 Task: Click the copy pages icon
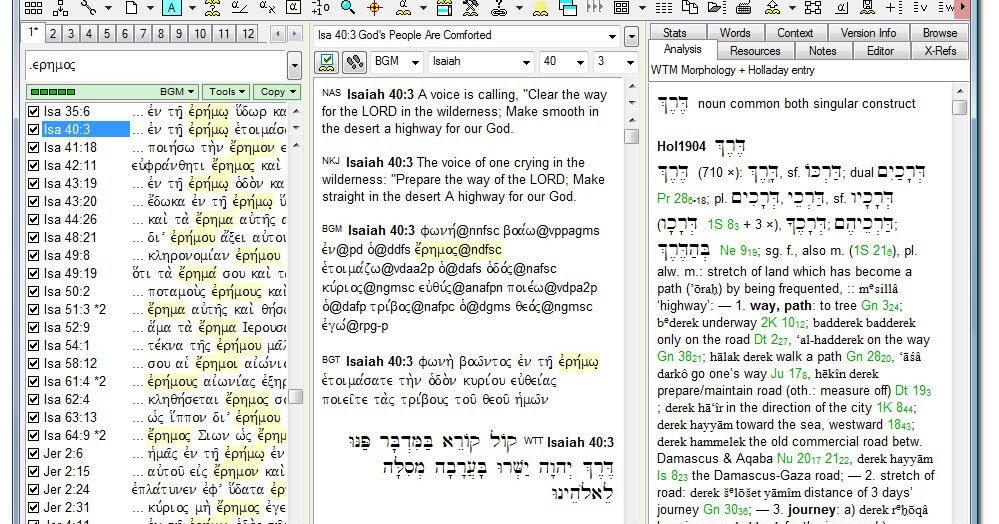click(x=689, y=8)
